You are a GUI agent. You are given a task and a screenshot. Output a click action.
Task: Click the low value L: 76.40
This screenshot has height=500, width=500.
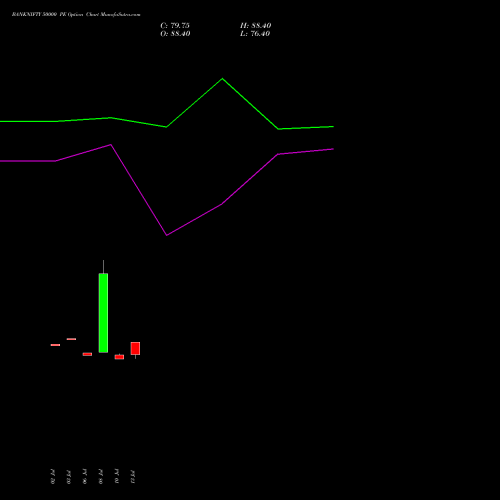255,34
